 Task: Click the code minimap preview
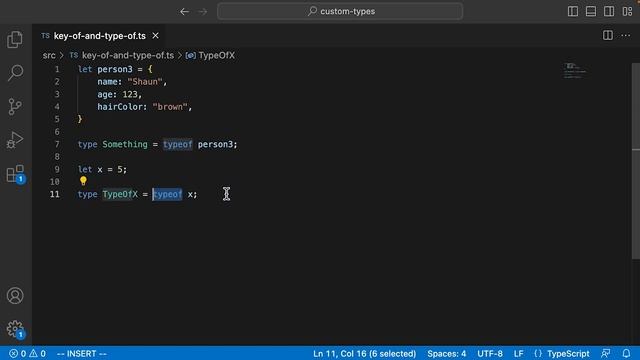coord(576,71)
